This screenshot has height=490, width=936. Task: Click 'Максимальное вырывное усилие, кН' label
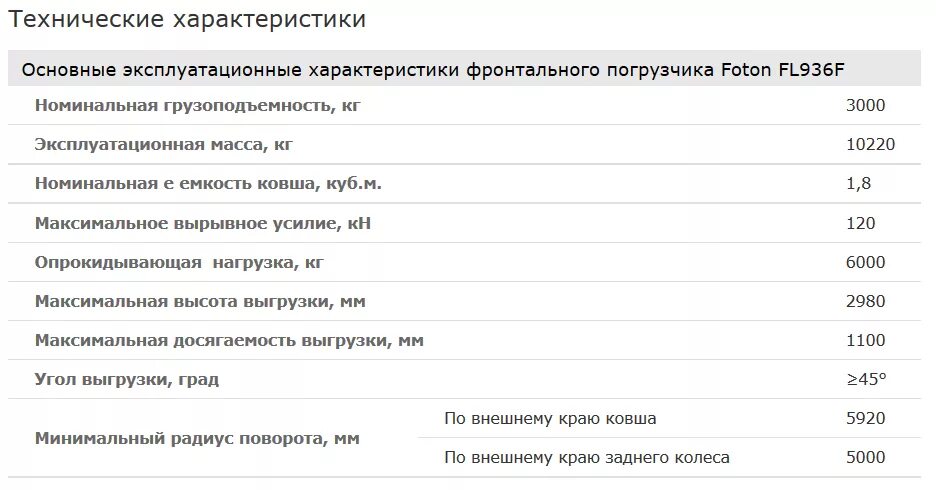click(203, 223)
